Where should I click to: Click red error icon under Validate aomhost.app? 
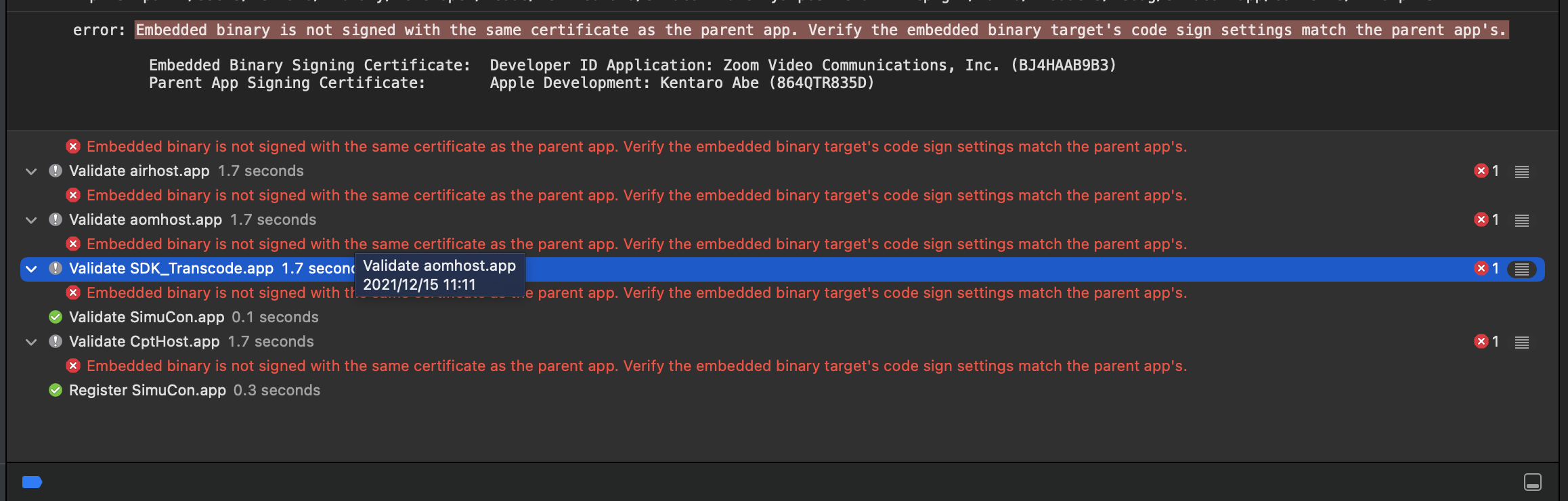(73, 244)
